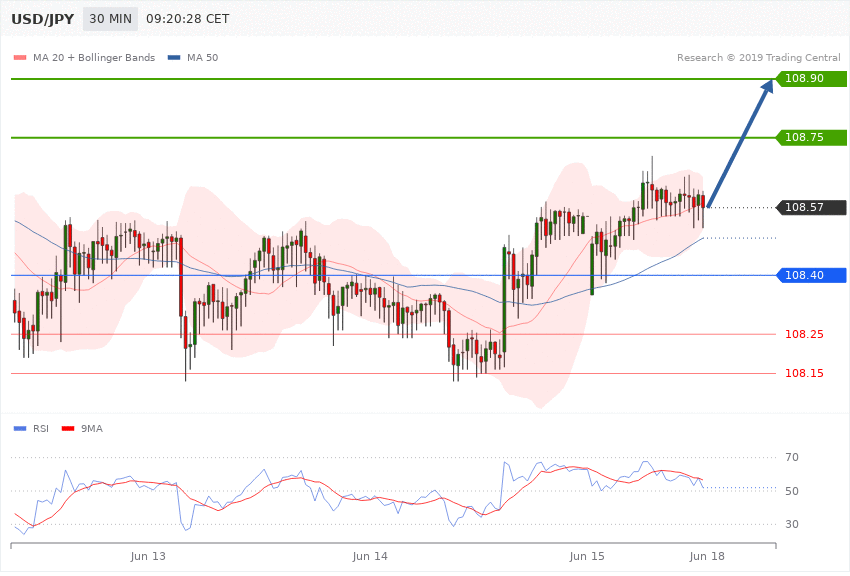
Task: Click the RSI 30 axis value
Action: click(792, 525)
